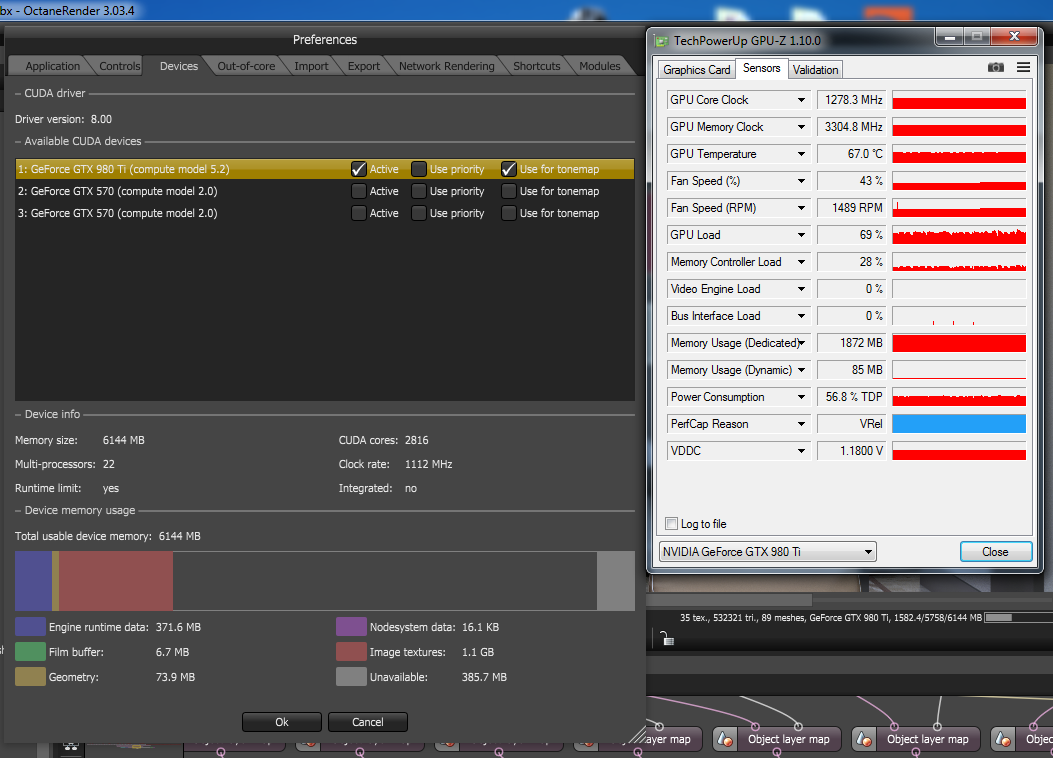Enable Active for device 3 GTX 570

coord(359,213)
